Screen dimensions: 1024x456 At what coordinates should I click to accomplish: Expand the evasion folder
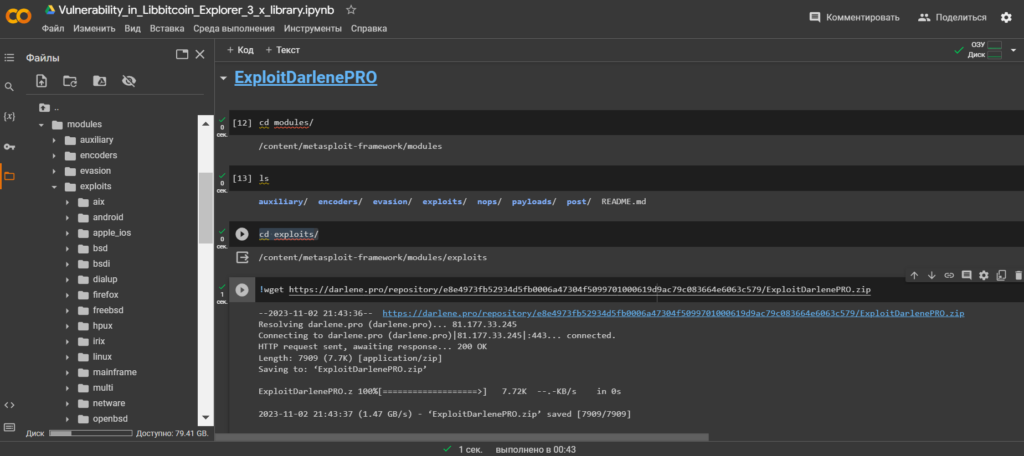coord(54,171)
